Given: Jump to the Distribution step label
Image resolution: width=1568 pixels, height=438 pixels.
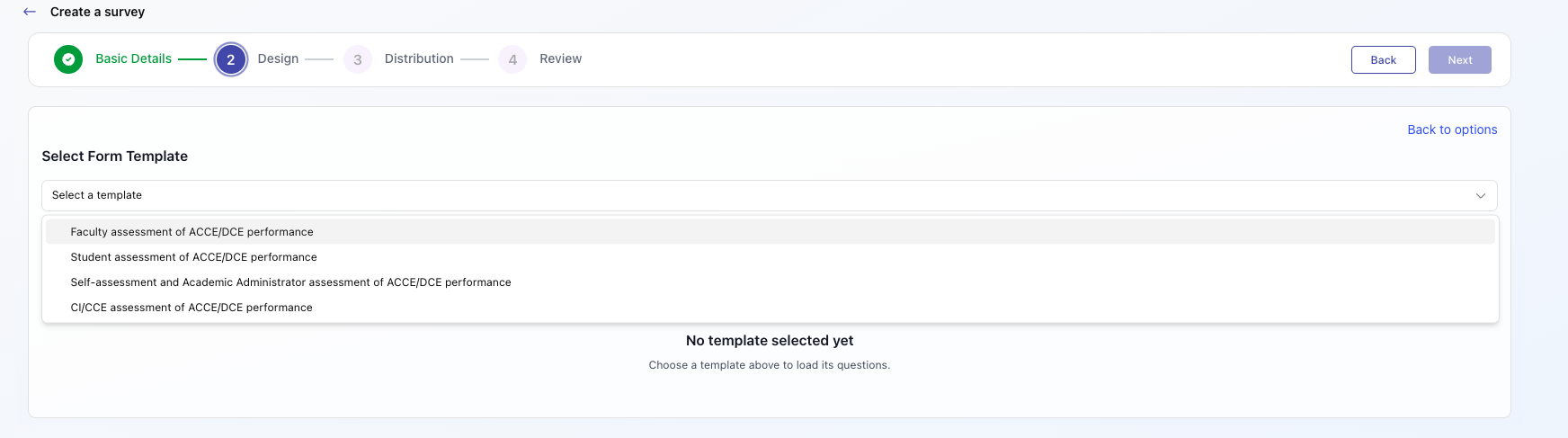Looking at the screenshot, I should pyautogui.click(x=419, y=58).
